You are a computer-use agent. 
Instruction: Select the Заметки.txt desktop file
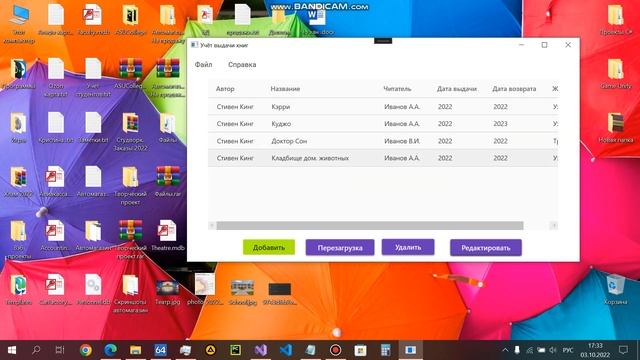[93, 127]
